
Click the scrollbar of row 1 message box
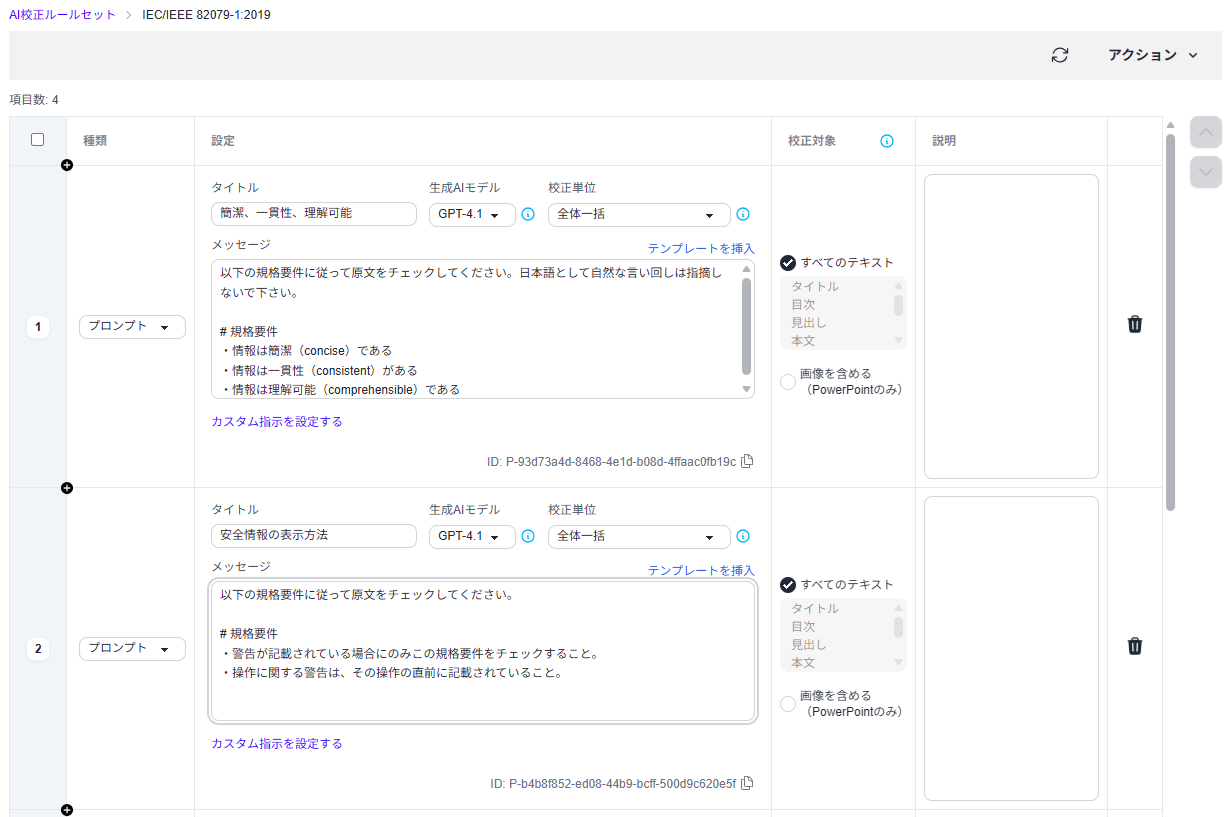746,326
